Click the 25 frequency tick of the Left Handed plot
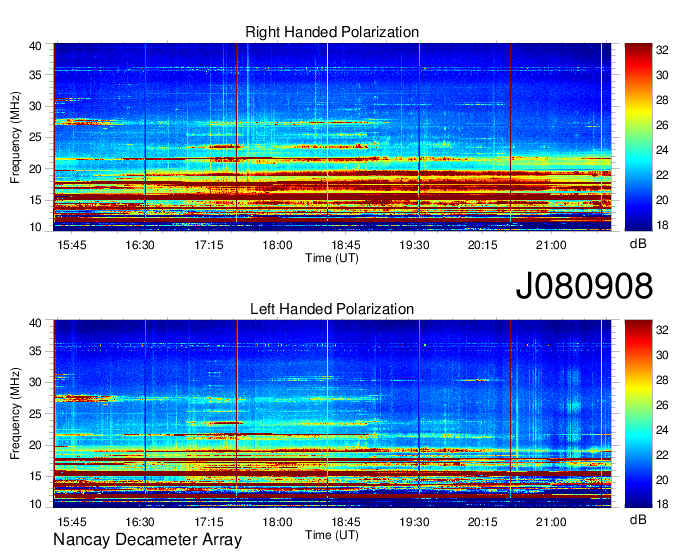 click(x=35, y=414)
